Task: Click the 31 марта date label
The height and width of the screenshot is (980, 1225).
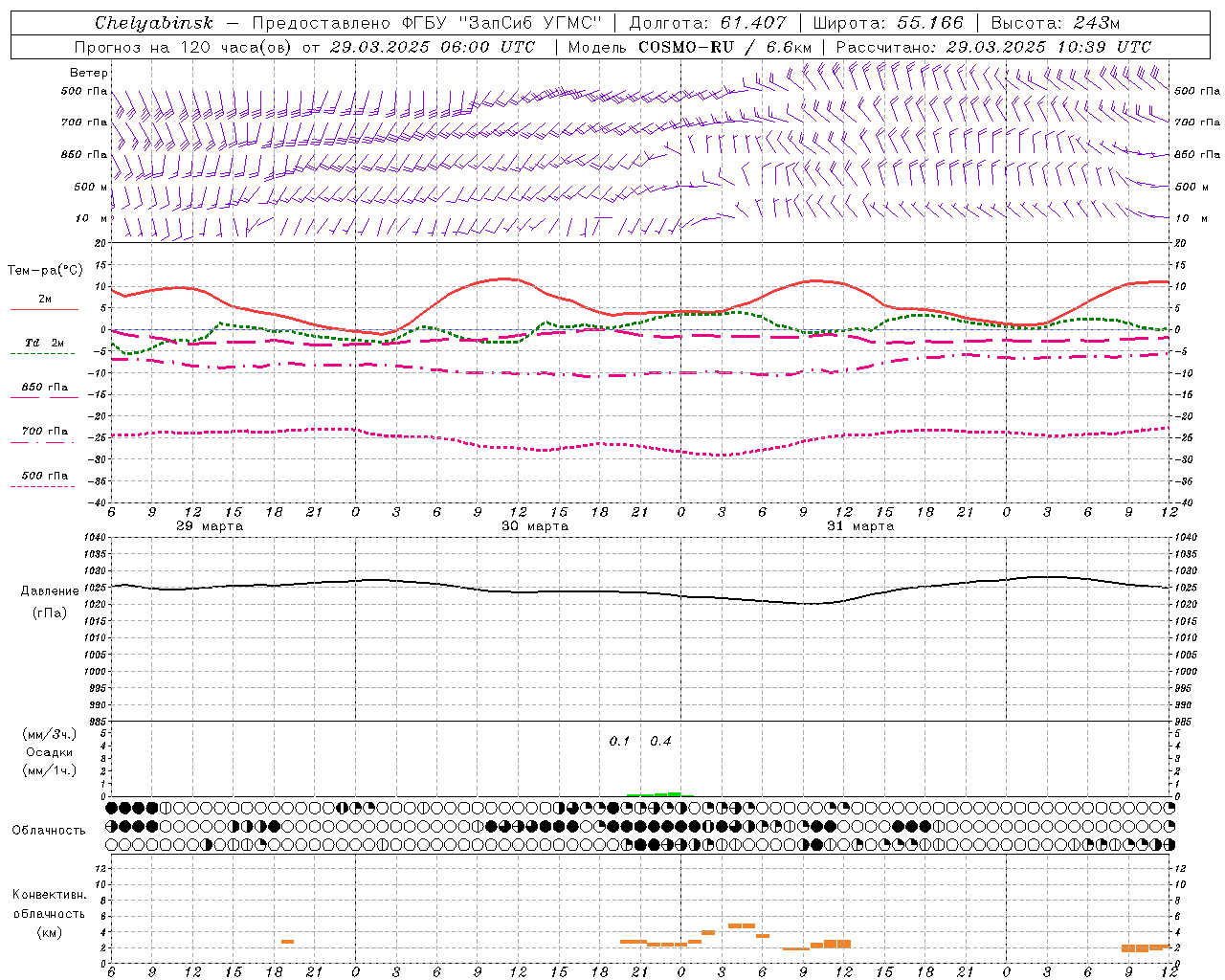Action: tap(860, 526)
